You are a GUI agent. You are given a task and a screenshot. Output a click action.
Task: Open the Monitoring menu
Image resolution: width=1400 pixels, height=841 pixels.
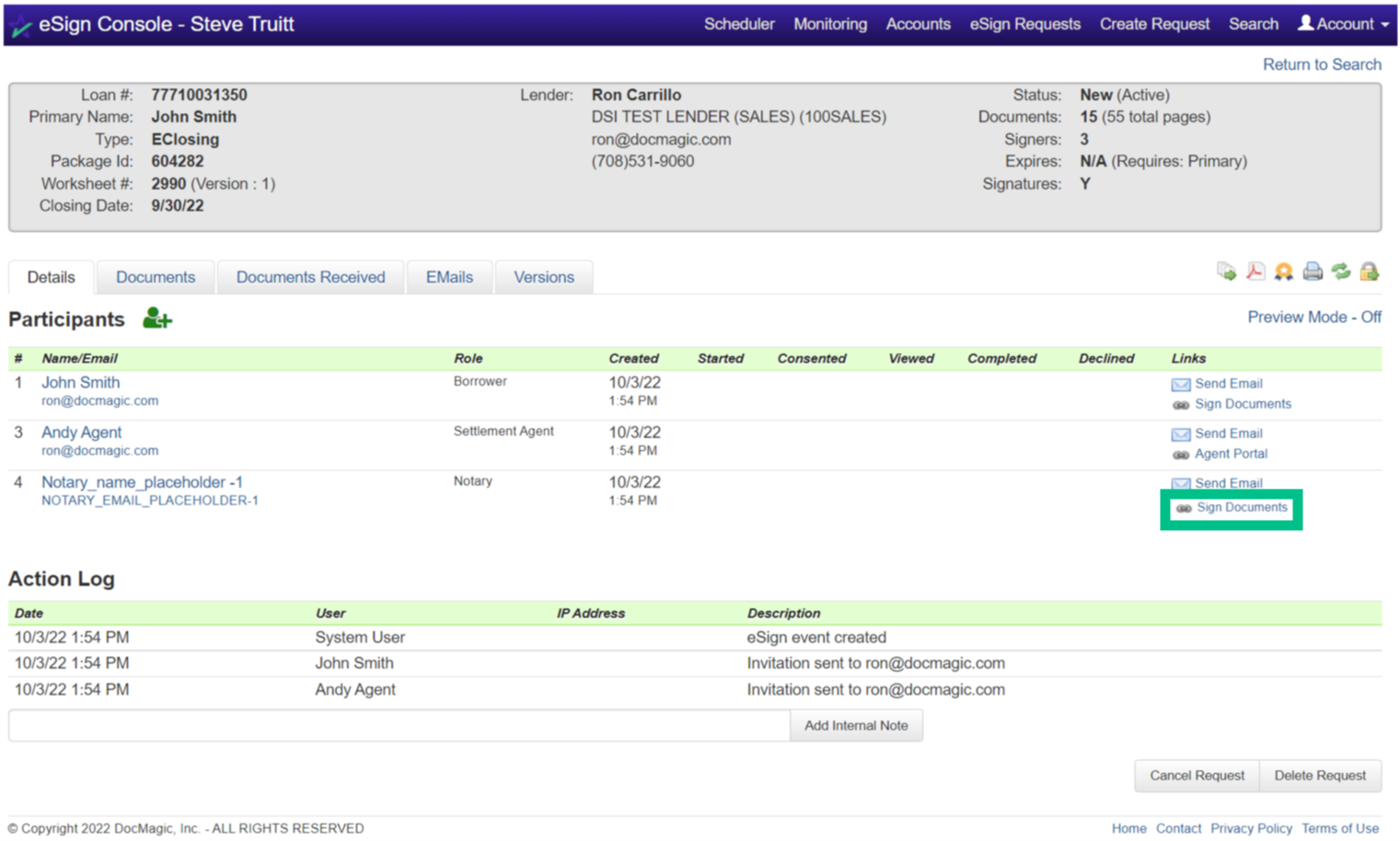pyautogui.click(x=830, y=24)
